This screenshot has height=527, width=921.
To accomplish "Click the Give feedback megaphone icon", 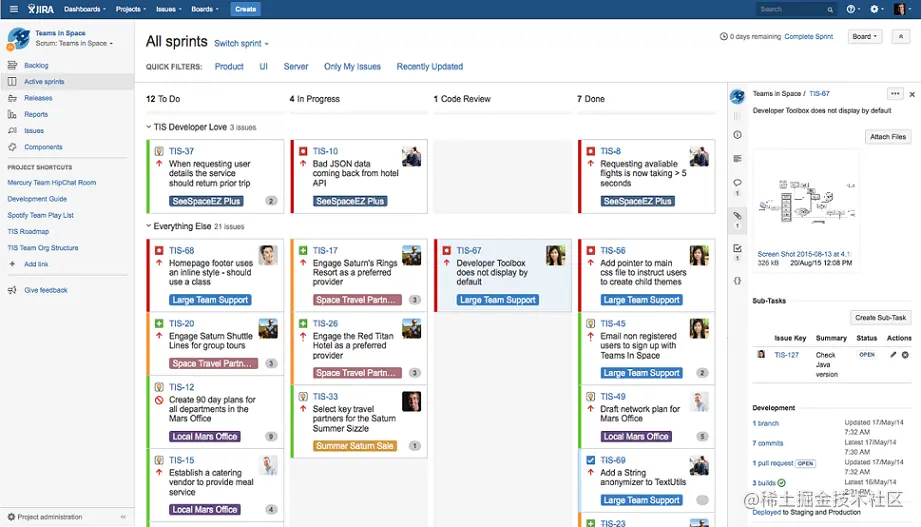I will click(12, 290).
